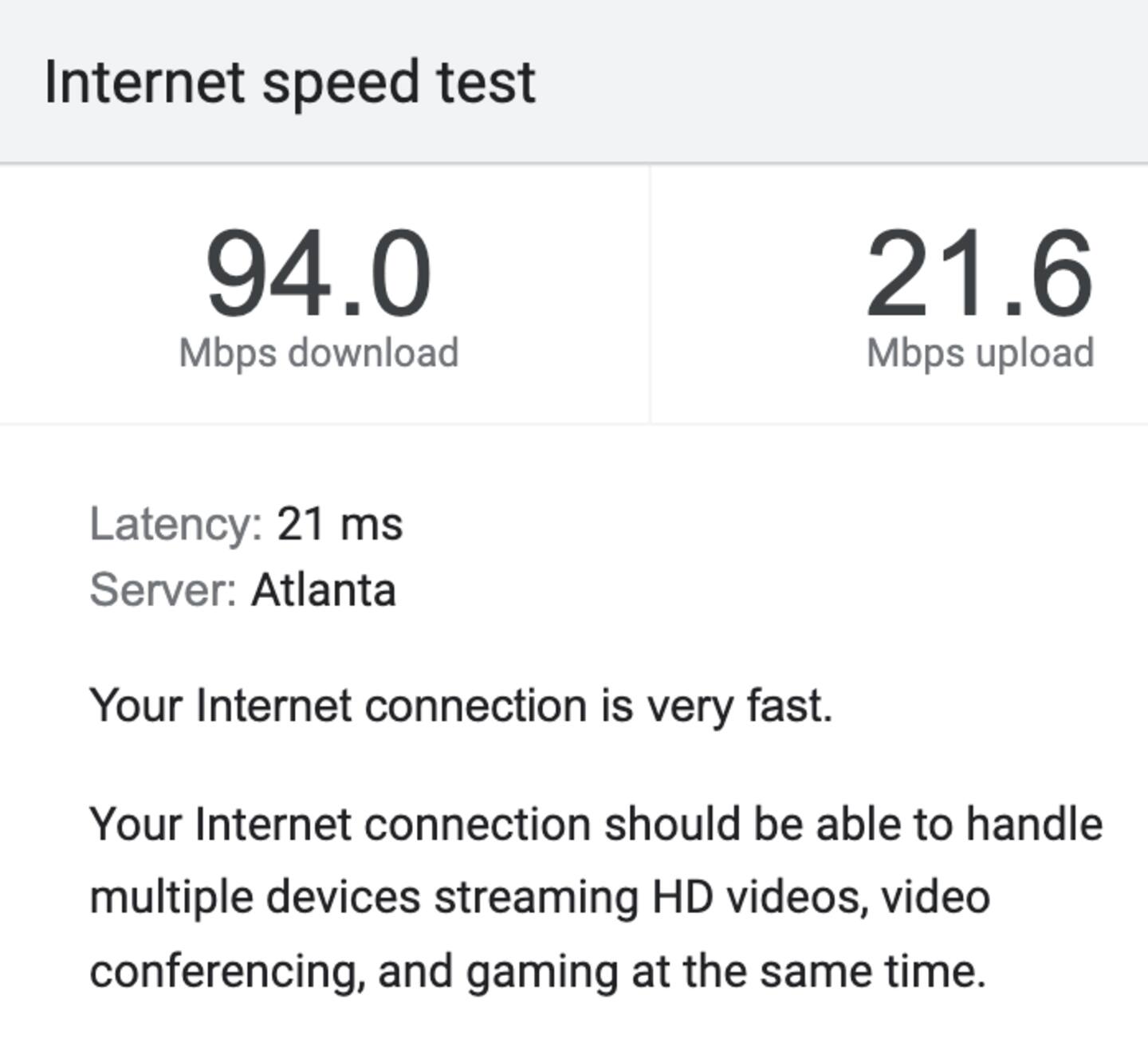
Task: Click the Internet speed test title
Action: [289, 82]
